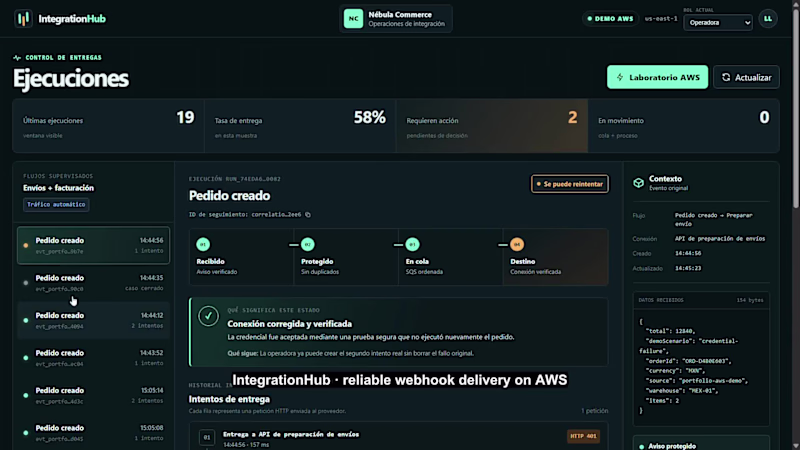The width and height of the screenshot is (800, 450).
Task: Click the IntegrationHub logo icon
Action: [23, 19]
